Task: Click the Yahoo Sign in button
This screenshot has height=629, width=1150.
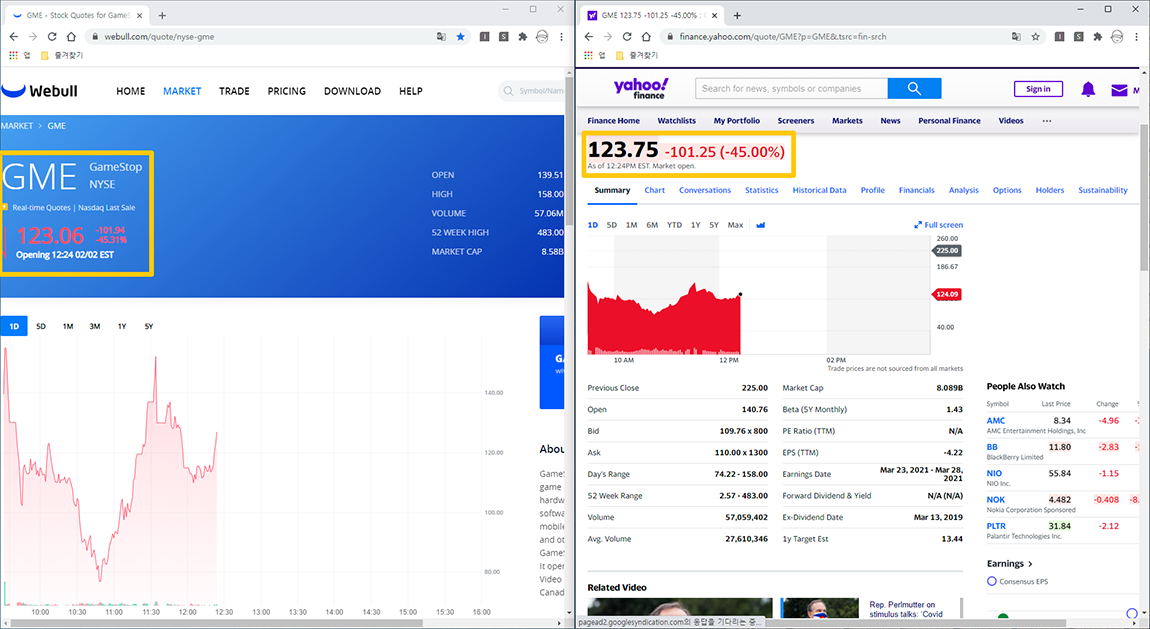Action: click(1038, 89)
